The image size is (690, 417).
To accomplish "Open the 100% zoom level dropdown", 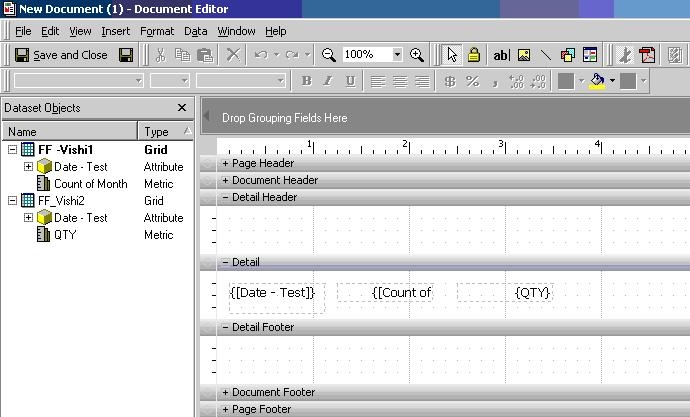I will click(x=397, y=55).
